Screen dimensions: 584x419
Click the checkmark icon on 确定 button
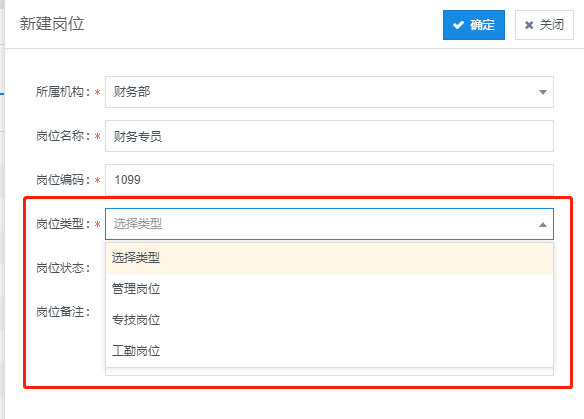[x=458, y=25]
